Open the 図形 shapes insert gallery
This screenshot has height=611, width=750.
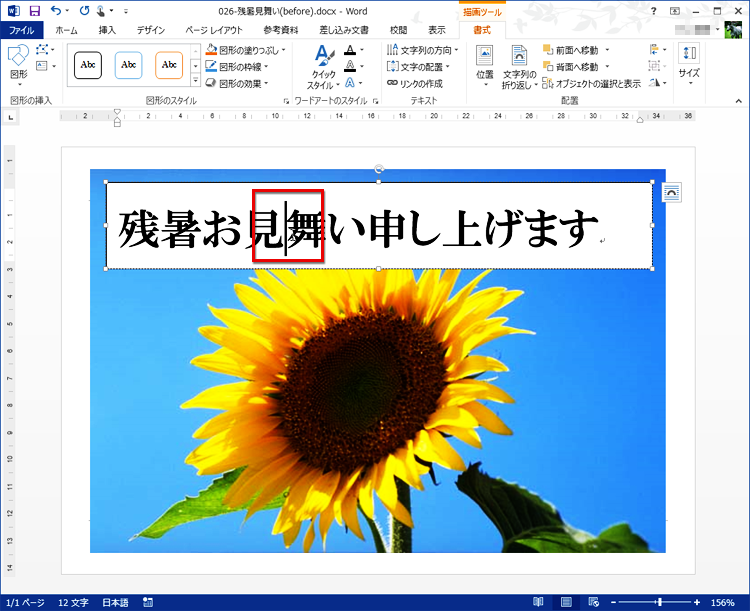(19, 65)
